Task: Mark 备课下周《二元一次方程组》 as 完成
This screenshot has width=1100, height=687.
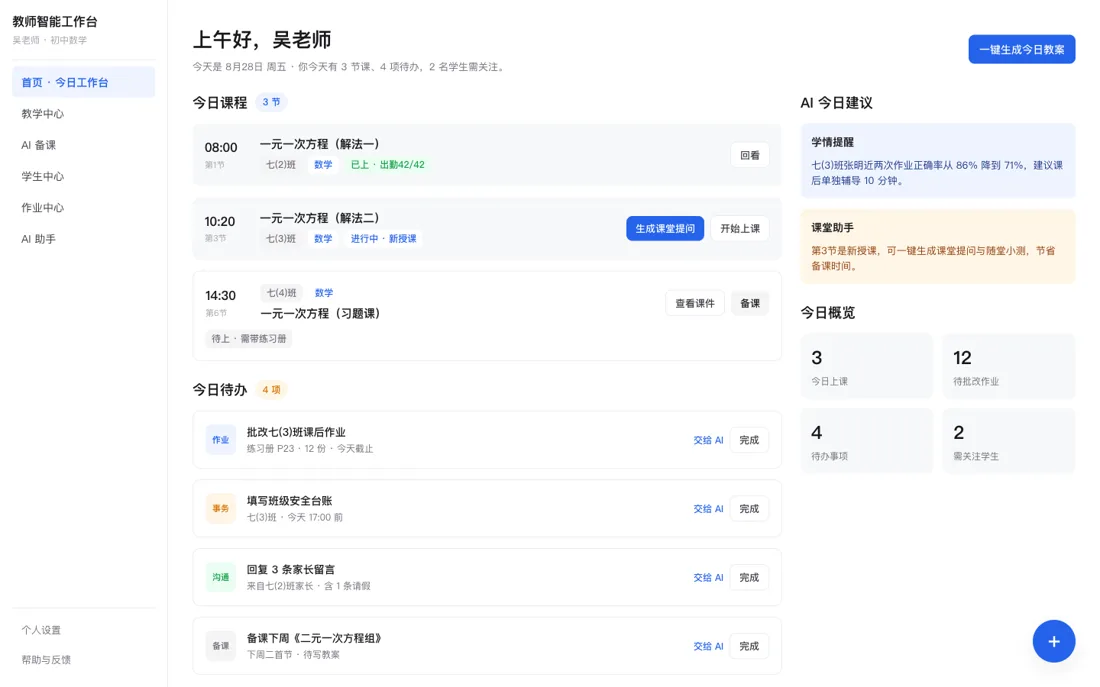Action: tap(749, 646)
